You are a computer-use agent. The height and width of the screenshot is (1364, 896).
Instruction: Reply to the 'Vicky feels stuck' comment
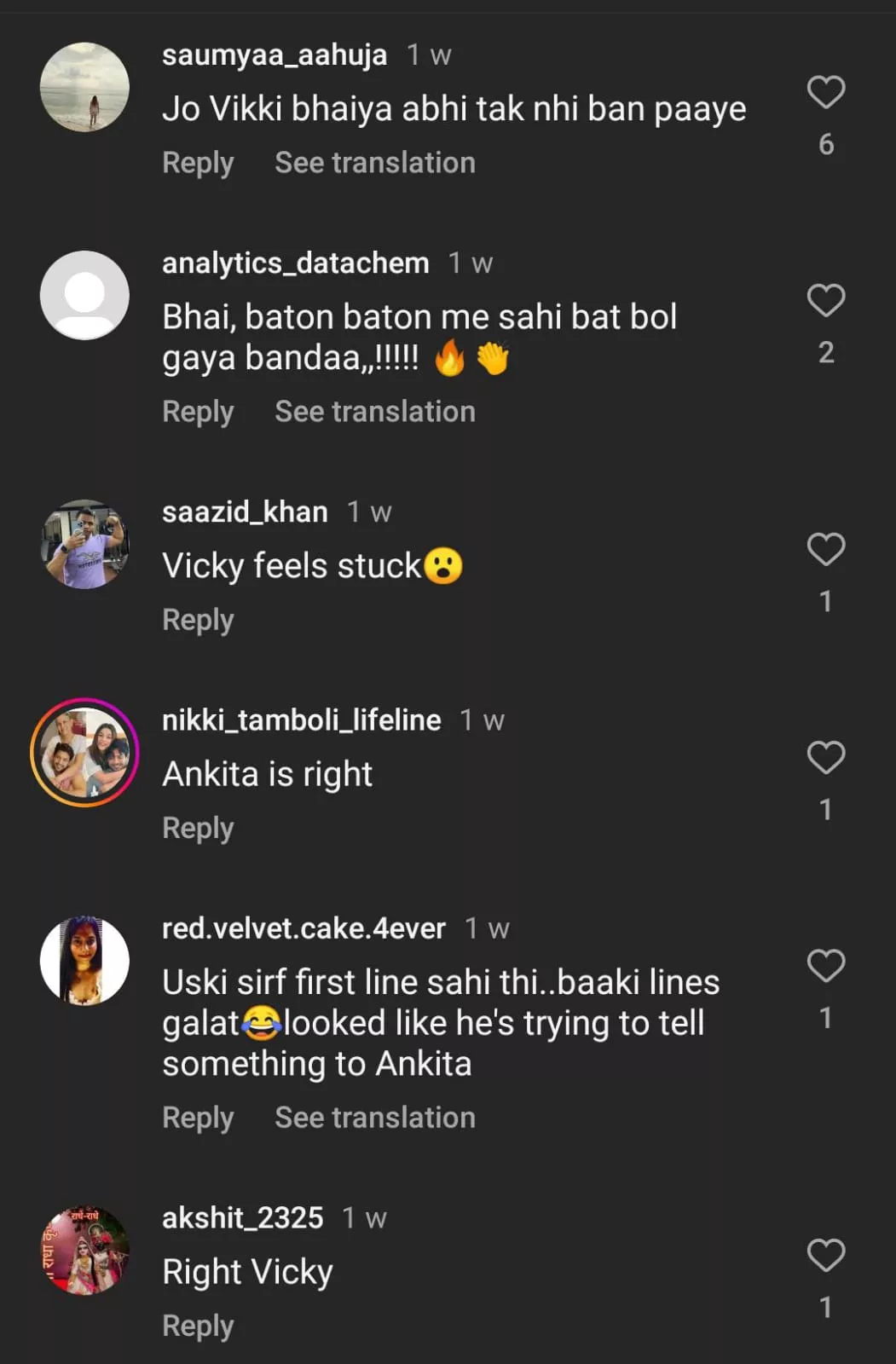[198, 620]
